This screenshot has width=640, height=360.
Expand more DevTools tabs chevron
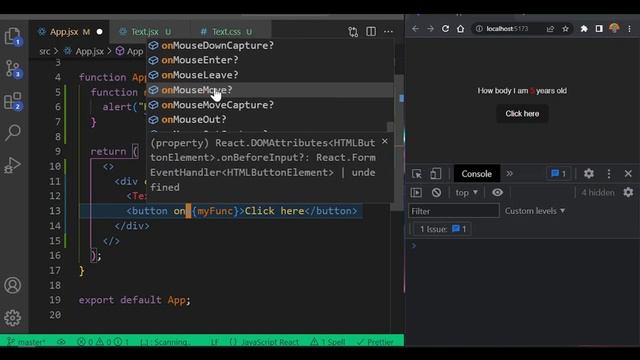[x=509, y=173]
